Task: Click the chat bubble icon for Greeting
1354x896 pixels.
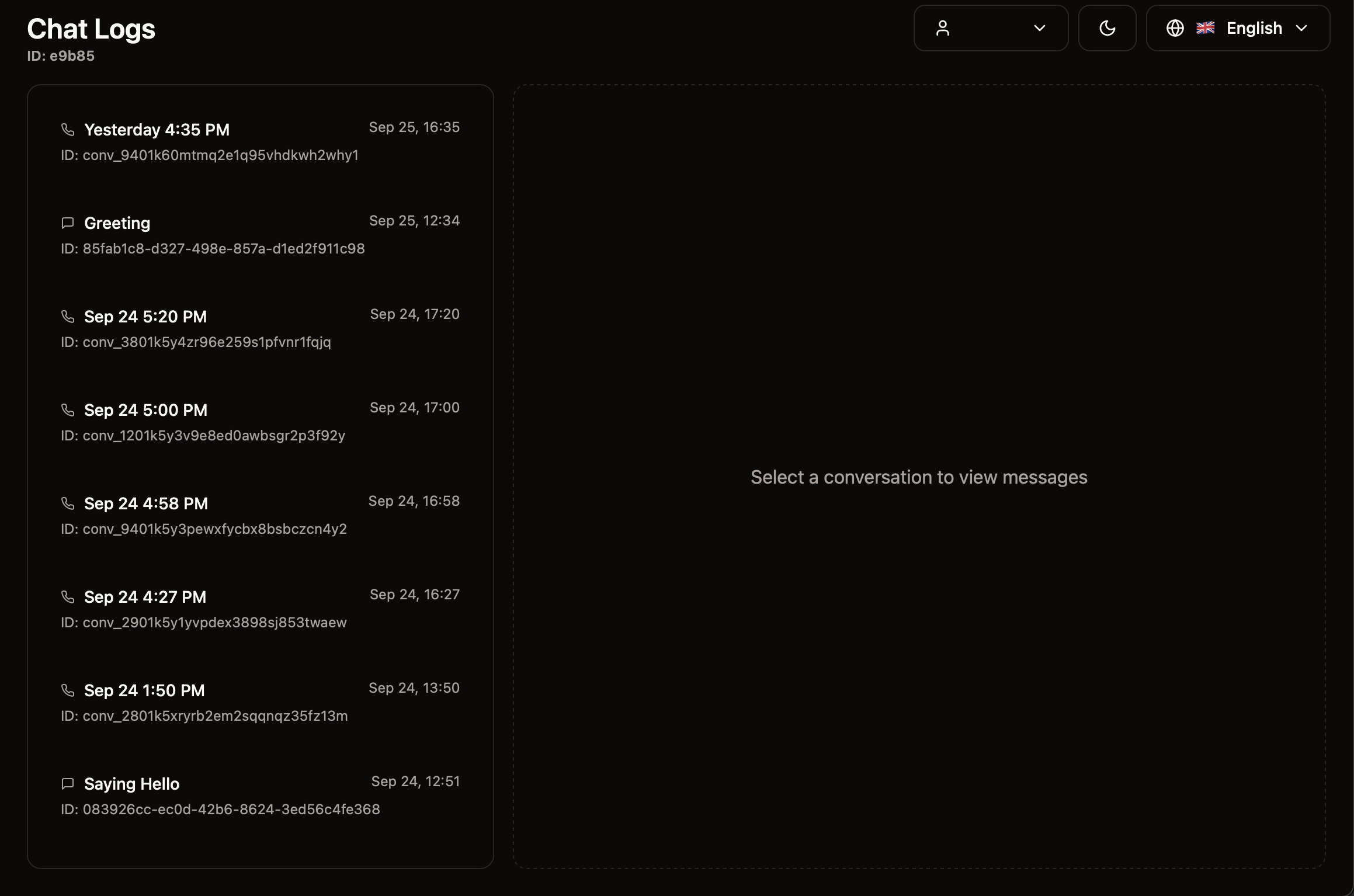Action: coord(67,223)
